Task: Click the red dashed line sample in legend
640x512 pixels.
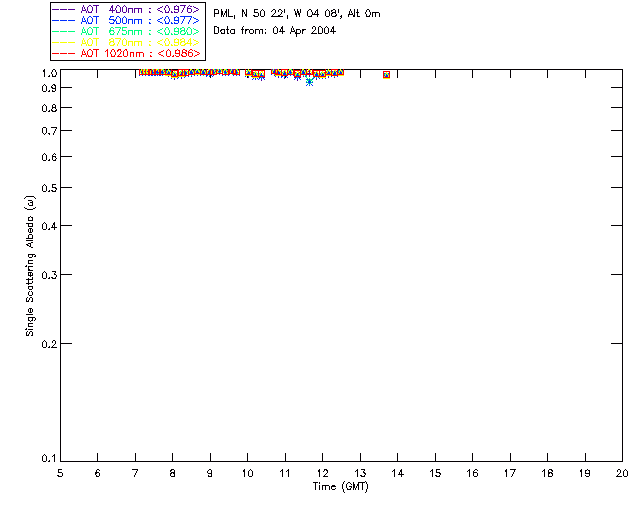Action: pos(64,53)
